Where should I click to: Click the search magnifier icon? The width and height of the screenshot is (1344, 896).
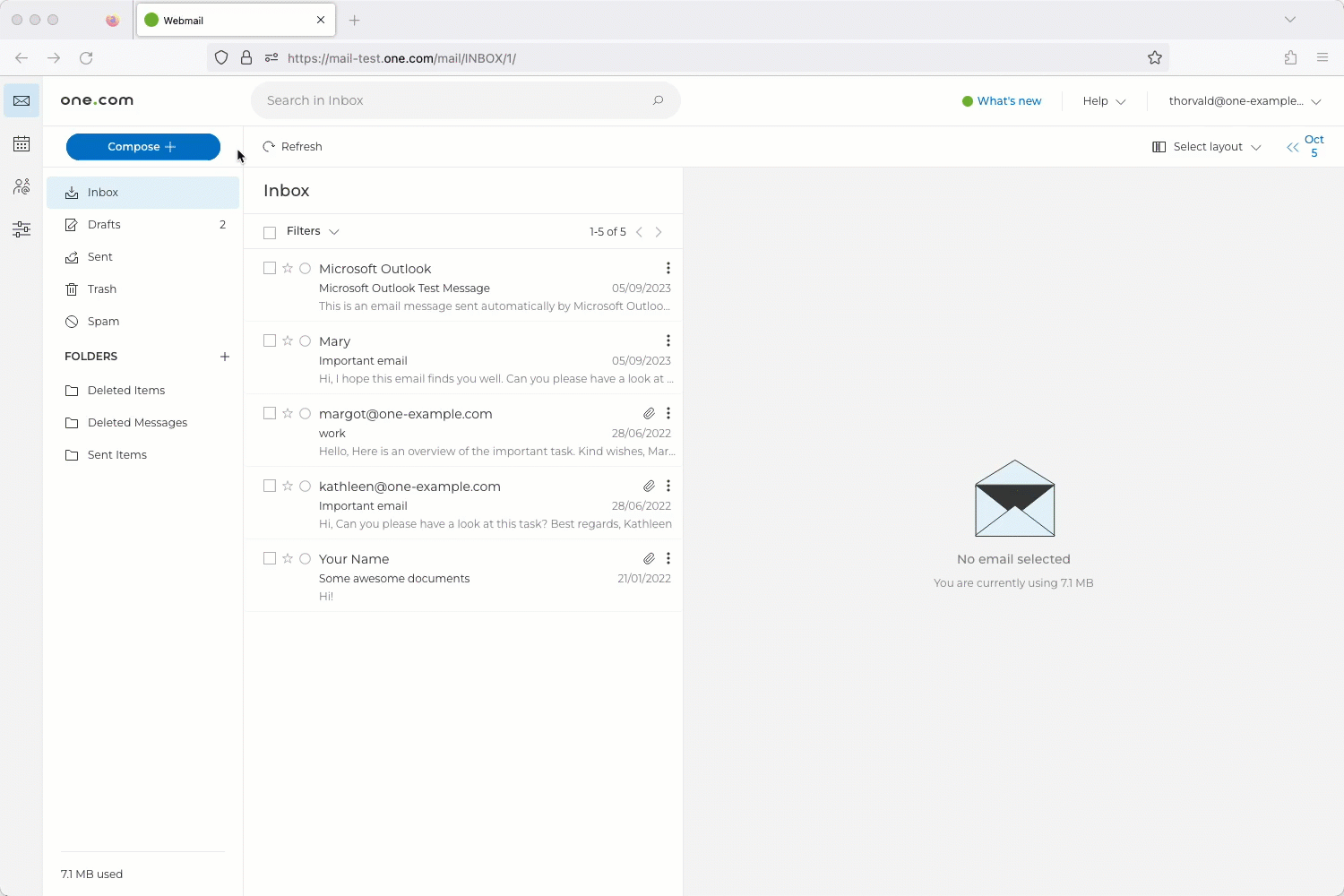(x=659, y=100)
